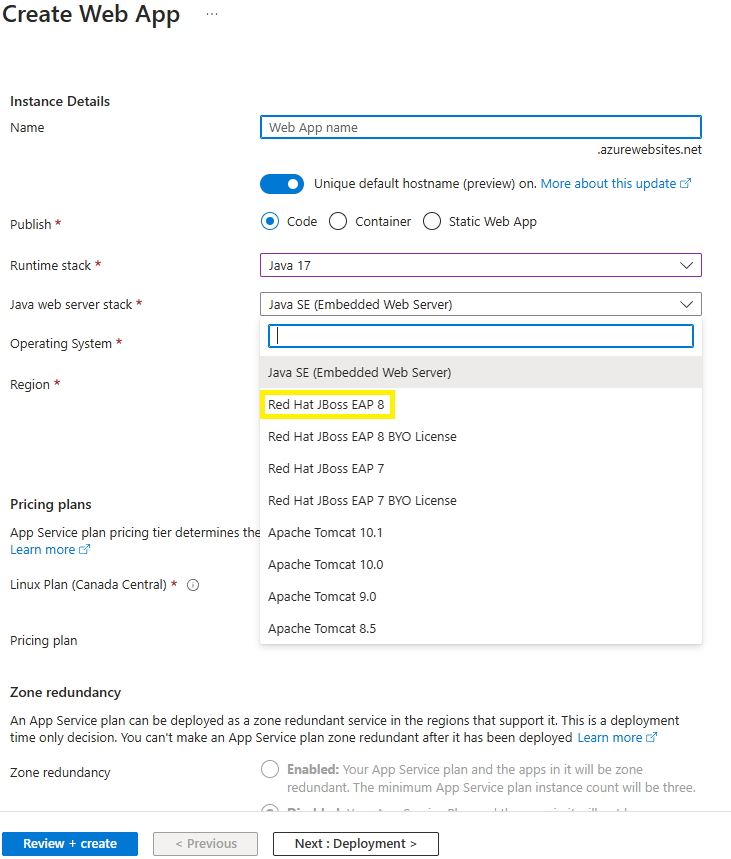The image size is (731, 859).
Task: Click the Review + create button
Action: click(x=70, y=844)
